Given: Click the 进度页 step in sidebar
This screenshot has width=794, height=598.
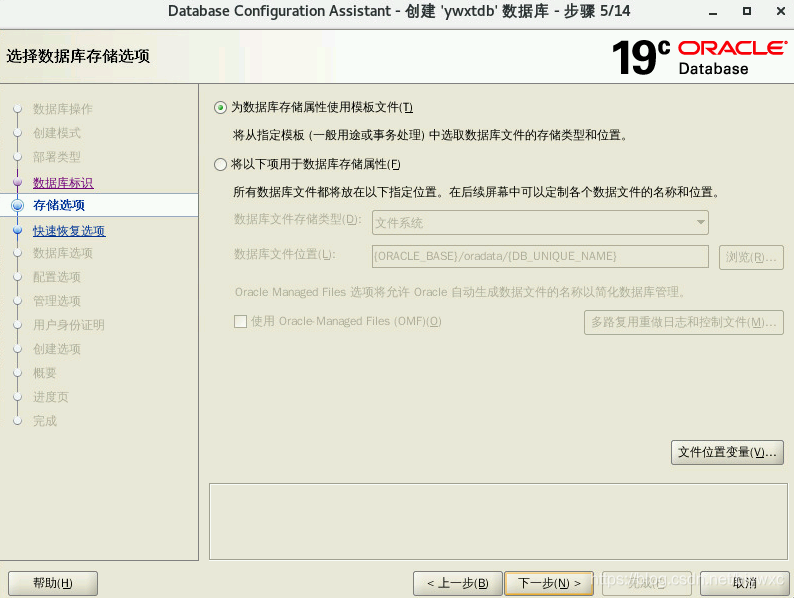Looking at the screenshot, I should point(51,397).
